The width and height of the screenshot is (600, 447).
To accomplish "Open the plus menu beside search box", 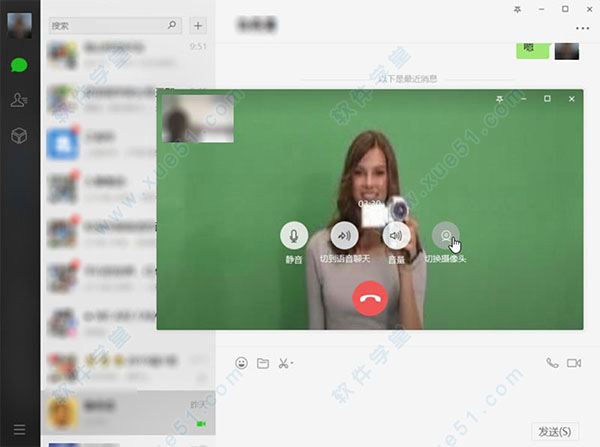I will (198, 25).
